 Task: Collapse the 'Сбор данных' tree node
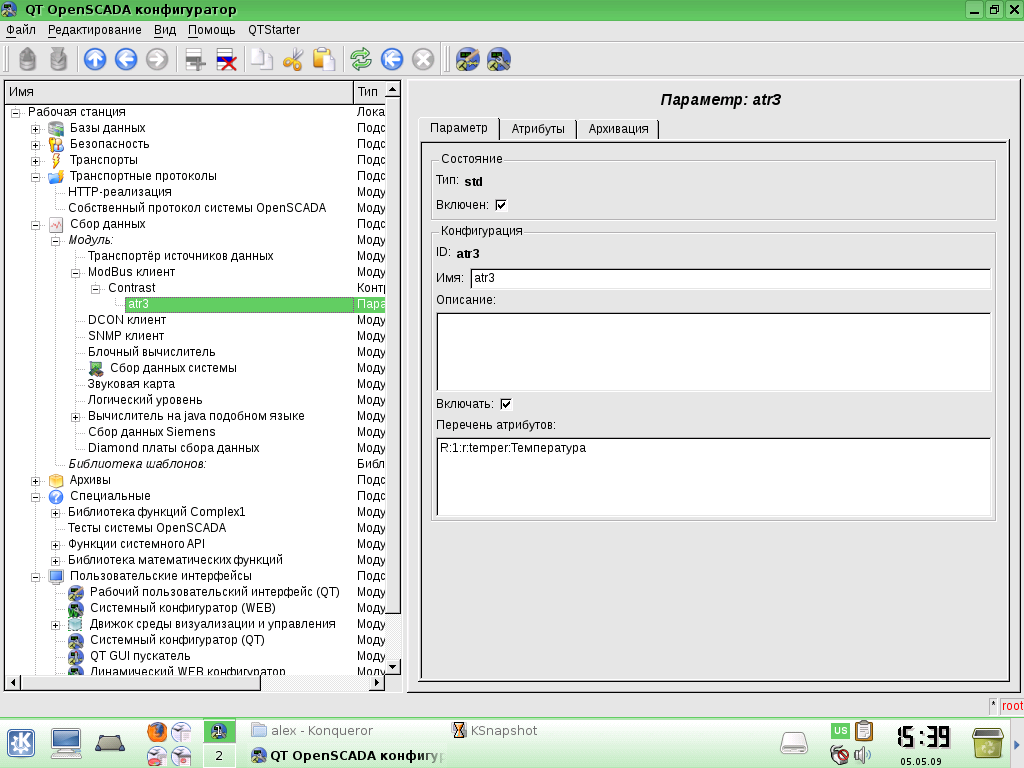click(x=36, y=225)
